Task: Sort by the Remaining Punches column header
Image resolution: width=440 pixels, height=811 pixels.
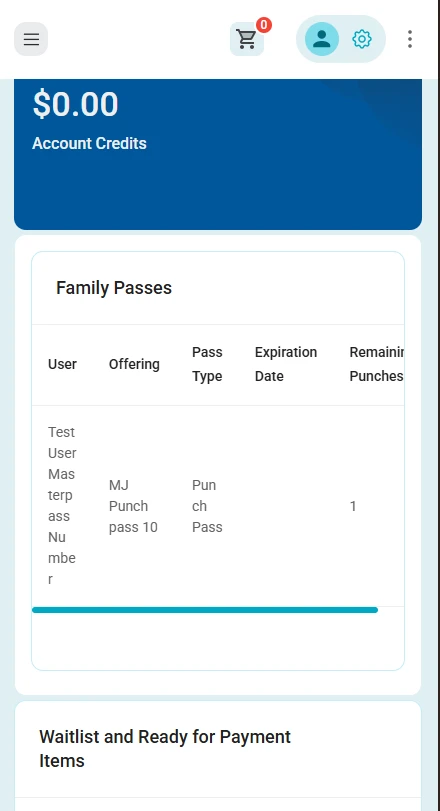Action: pyautogui.click(x=376, y=364)
